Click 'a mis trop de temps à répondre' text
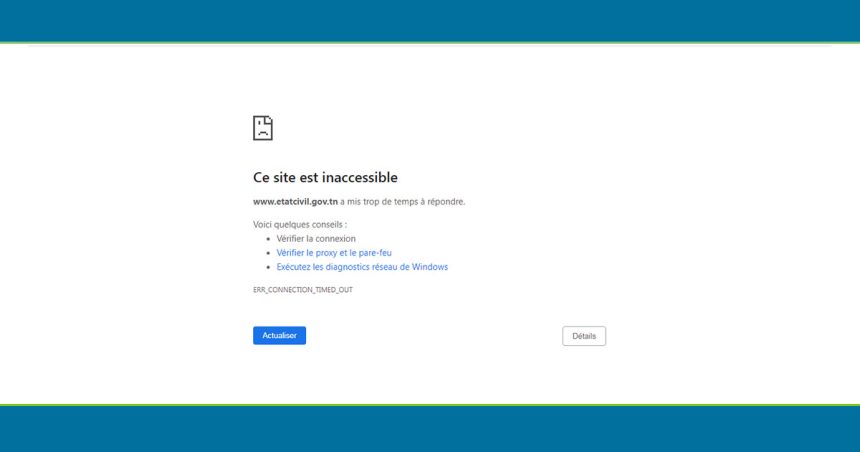The image size is (860, 452). (x=403, y=202)
